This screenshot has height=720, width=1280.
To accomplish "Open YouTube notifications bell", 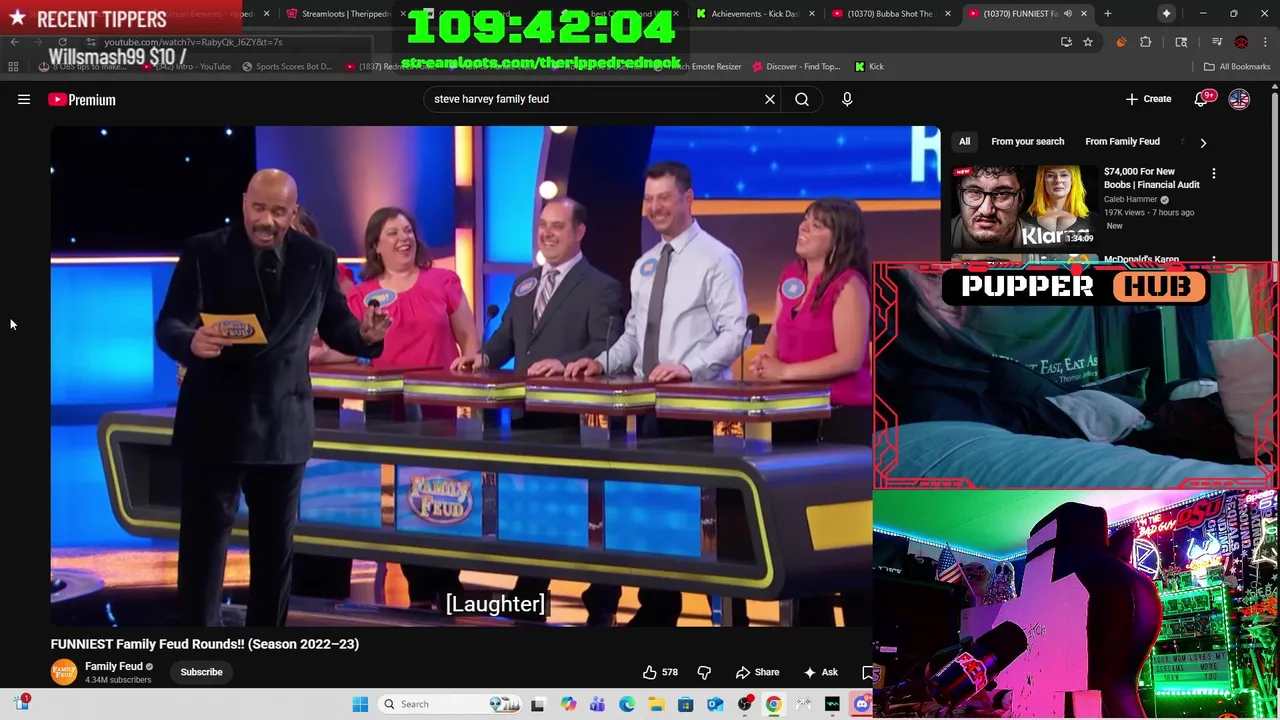I will pos(1201,99).
